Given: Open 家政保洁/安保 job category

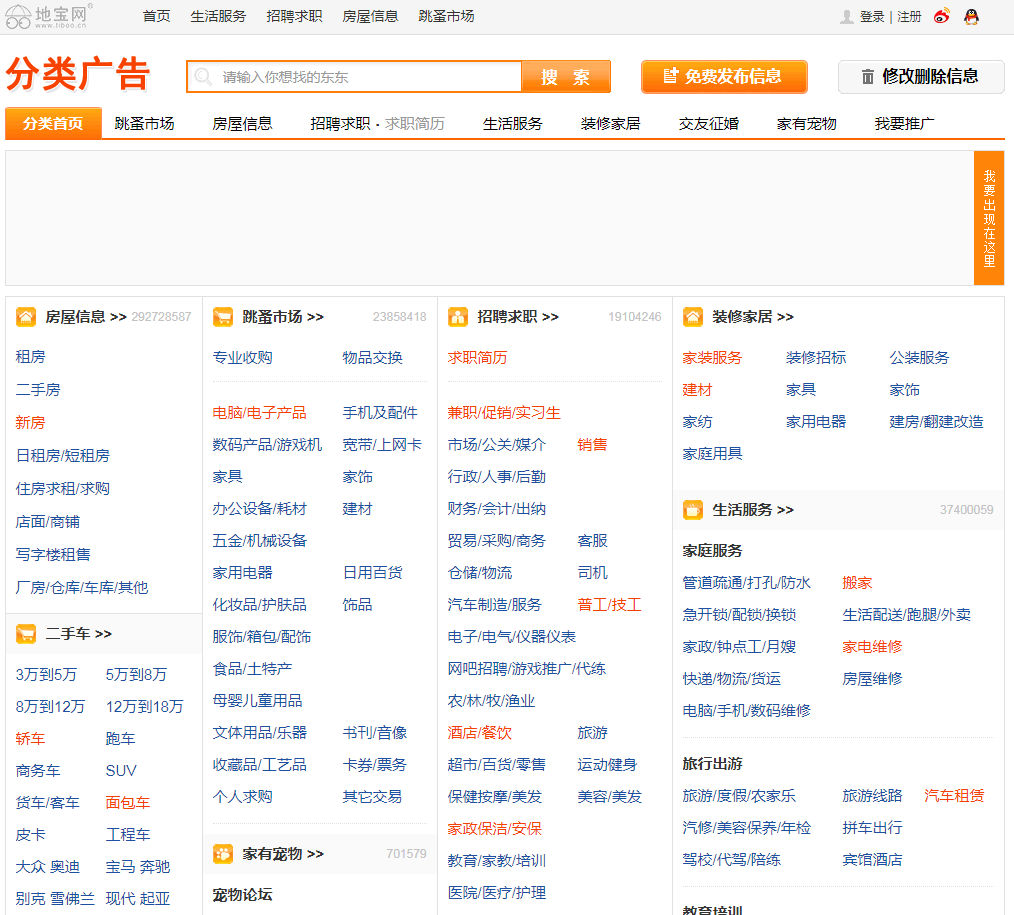Looking at the screenshot, I should [x=495, y=829].
